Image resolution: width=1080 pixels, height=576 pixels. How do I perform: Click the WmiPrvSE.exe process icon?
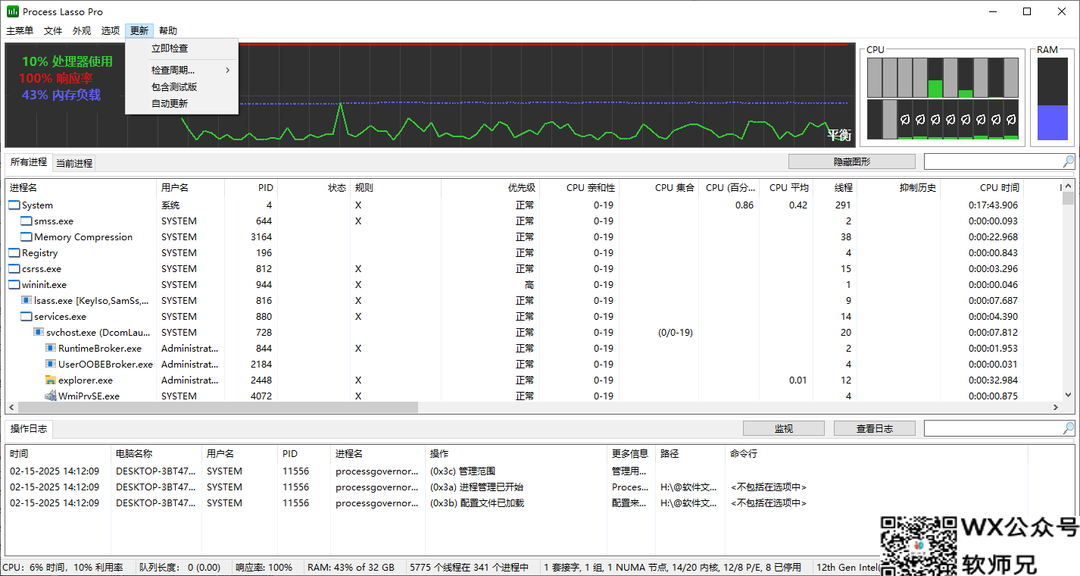(x=50, y=396)
